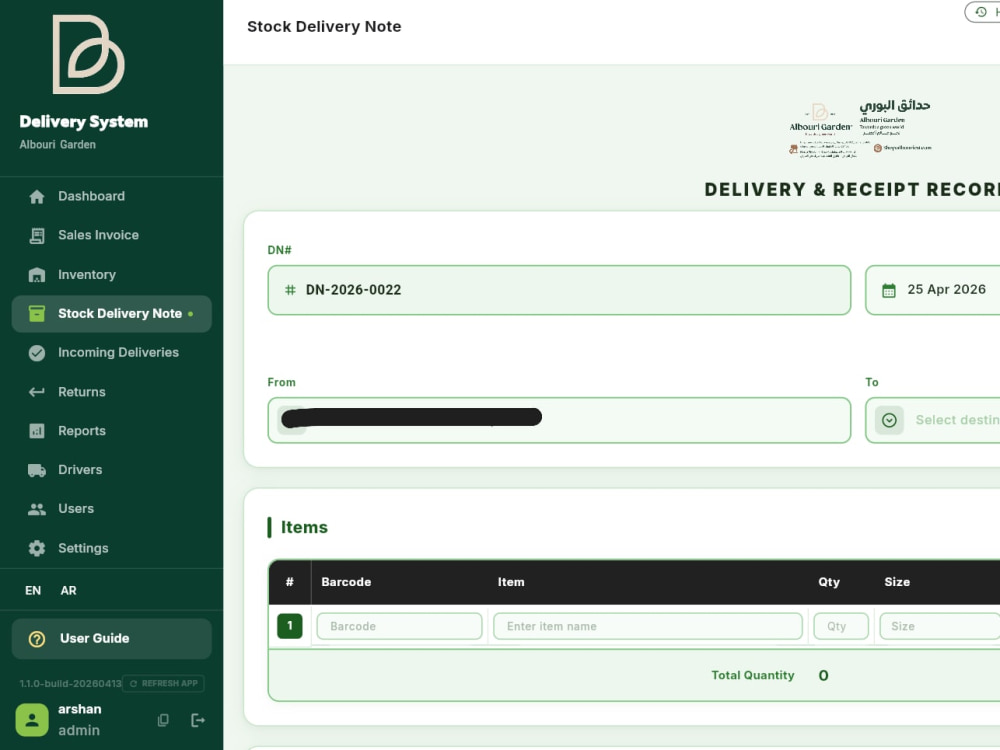Screen dimensions: 1000x750
Task: Click the Settings gear icon
Action: click(37, 548)
